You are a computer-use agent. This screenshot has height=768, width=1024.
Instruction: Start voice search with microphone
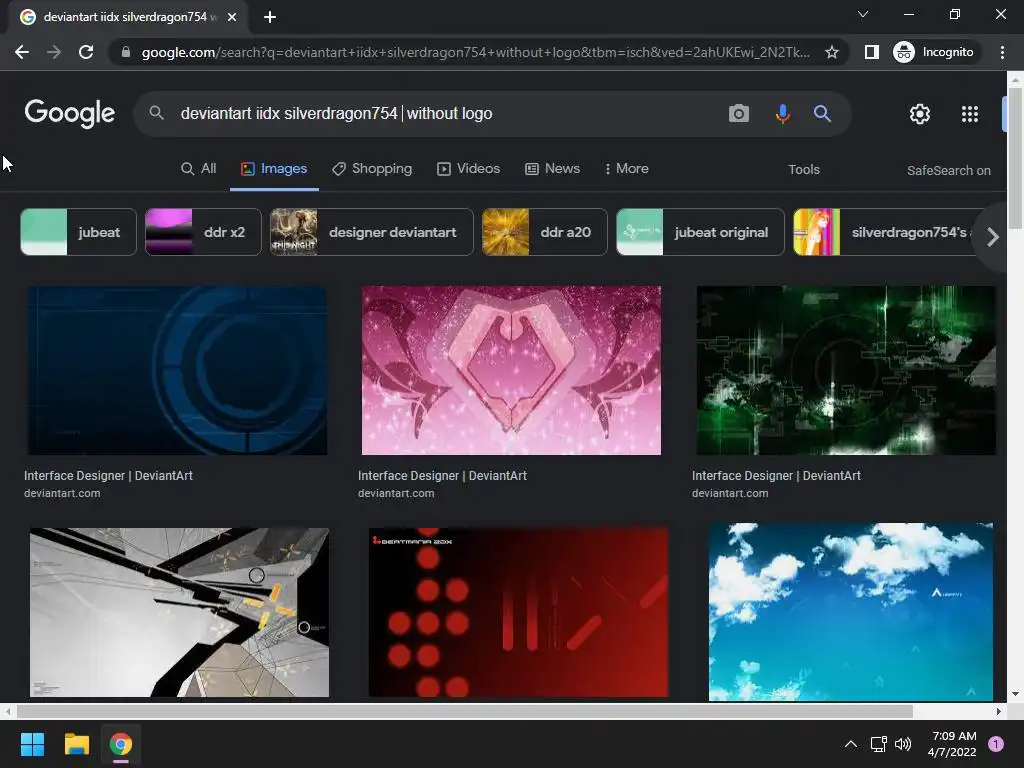click(x=782, y=114)
